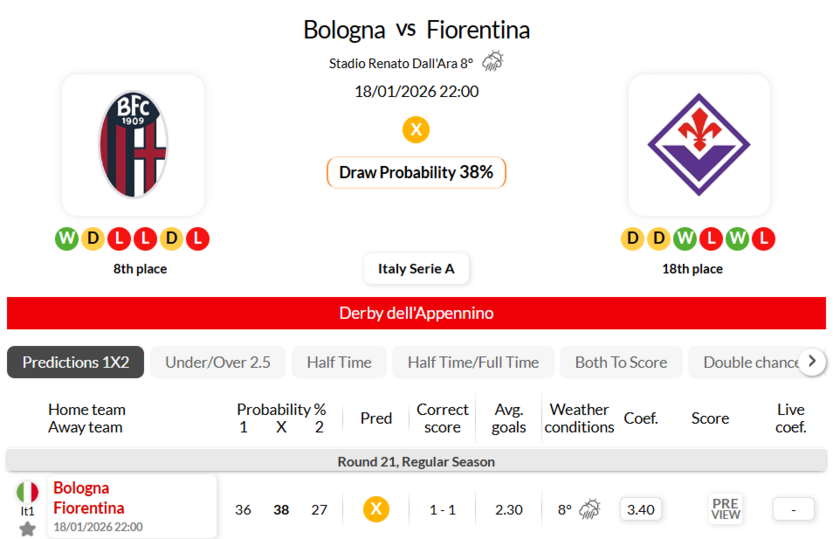Screen dimensions: 840x539
Task: Switch to Half Time/Full Time tab
Action: tap(473, 362)
